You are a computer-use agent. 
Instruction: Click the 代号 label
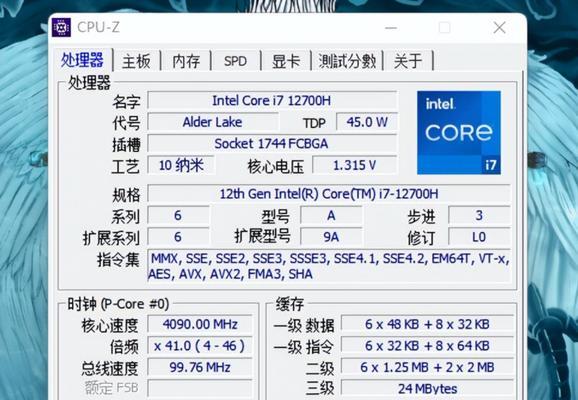pyautogui.click(x=126, y=123)
